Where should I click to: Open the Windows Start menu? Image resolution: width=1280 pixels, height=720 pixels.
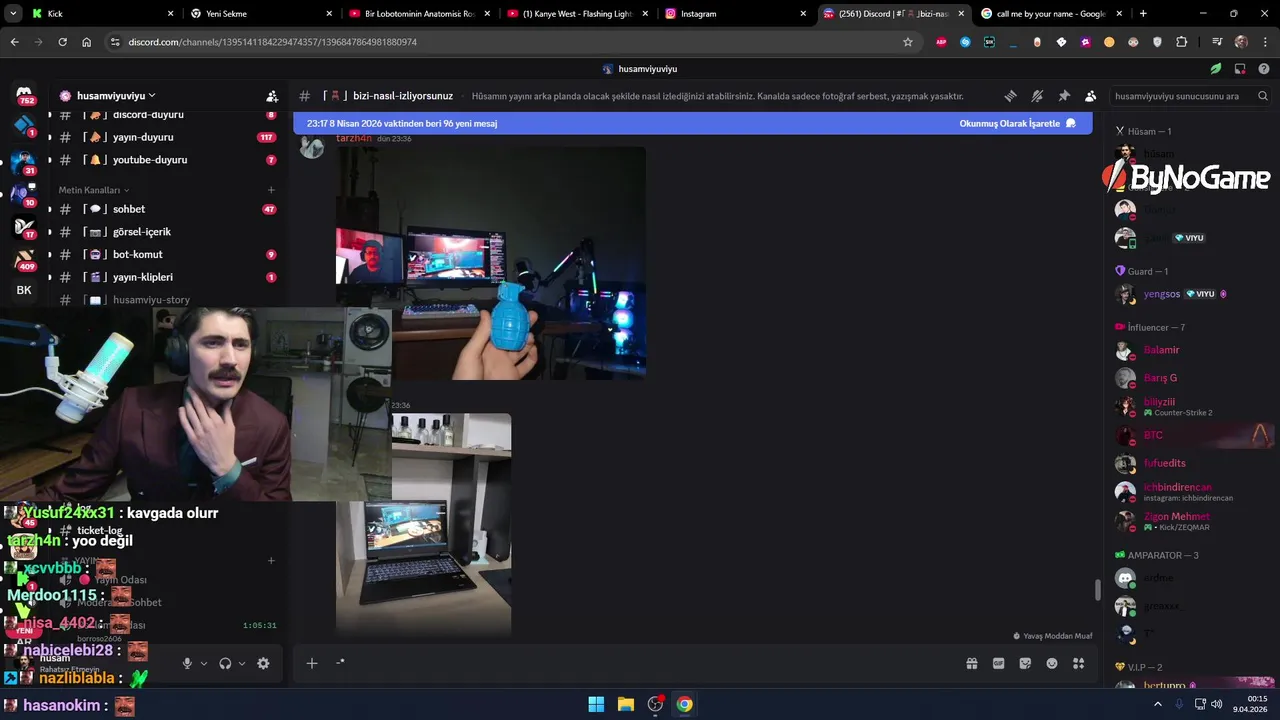[x=596, y=704]
